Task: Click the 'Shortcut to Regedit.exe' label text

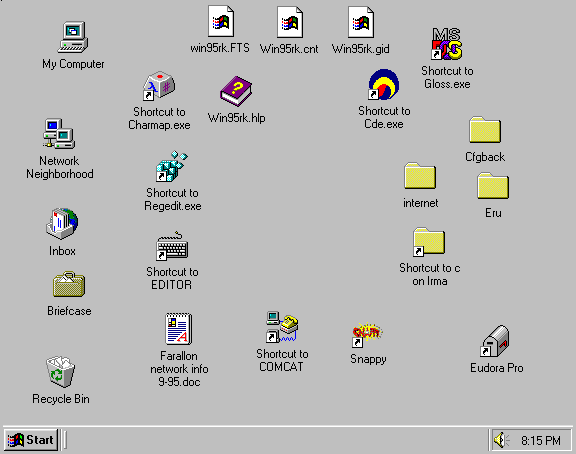Action: point(173,199)
